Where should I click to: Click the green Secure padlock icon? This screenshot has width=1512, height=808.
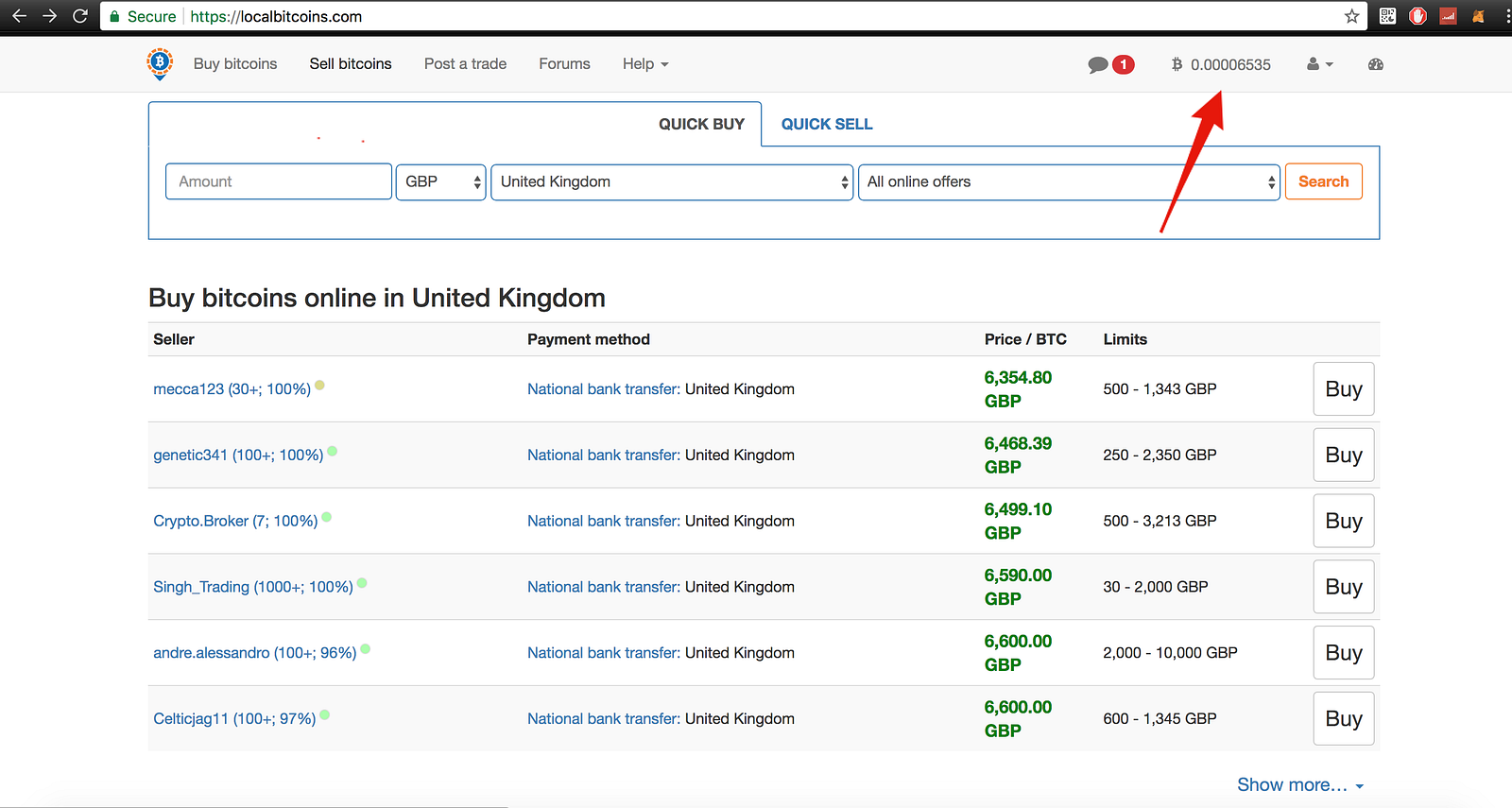114,16
